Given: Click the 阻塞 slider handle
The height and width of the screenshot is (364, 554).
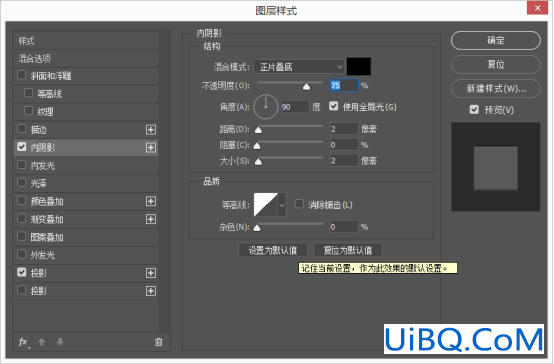Looking at the screenshot, I should [x=257, y=146].
